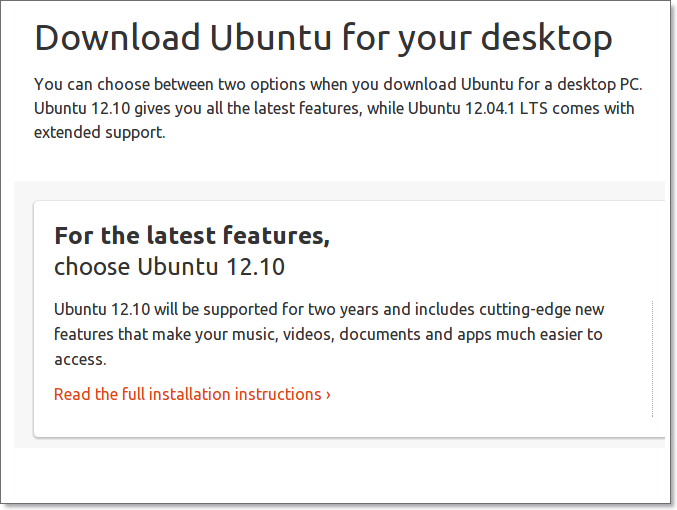Click the 'extended support.' text in the intro paragraph

[99, 132]
